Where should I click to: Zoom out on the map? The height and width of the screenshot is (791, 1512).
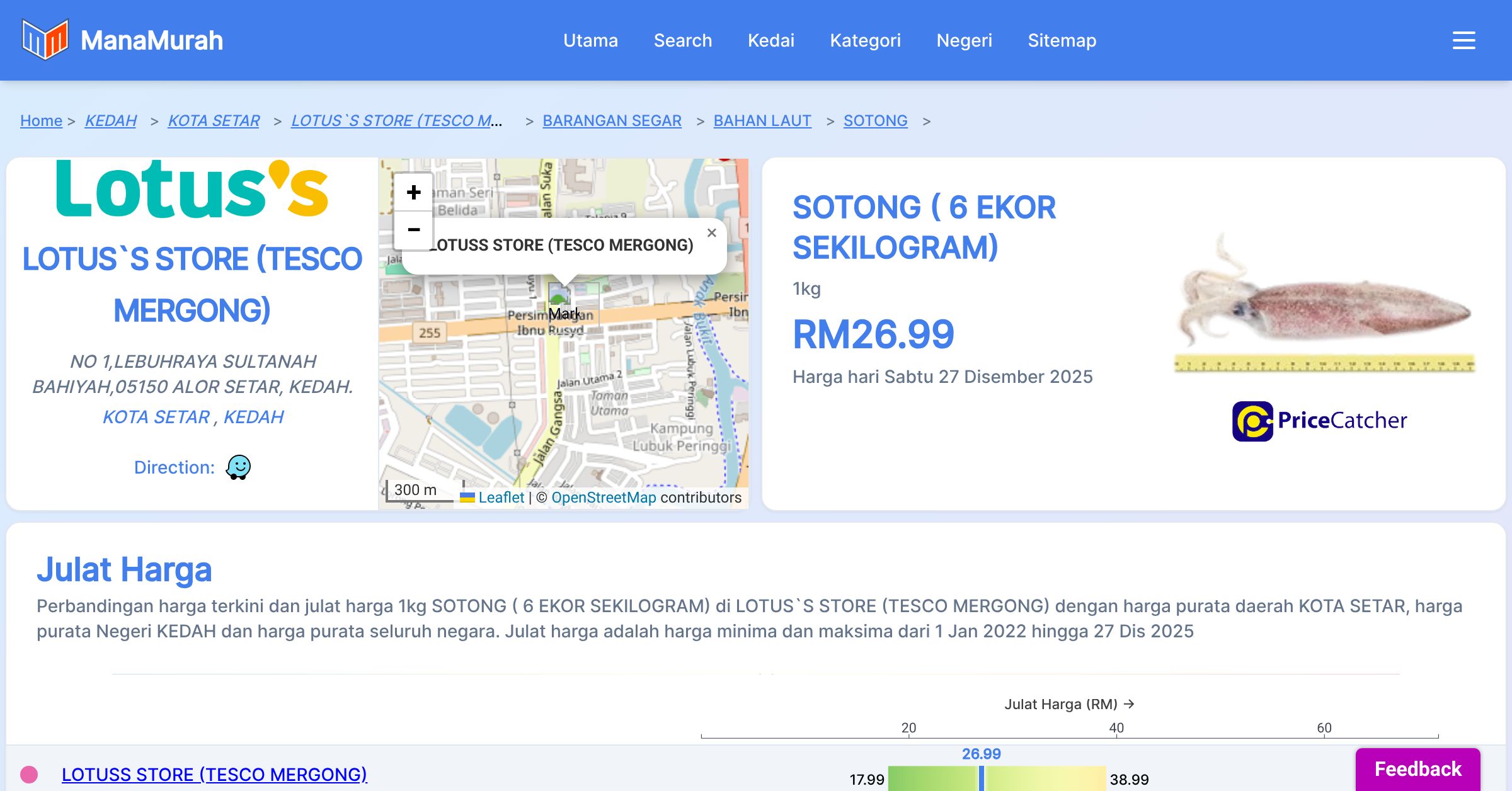pos(413,230)
